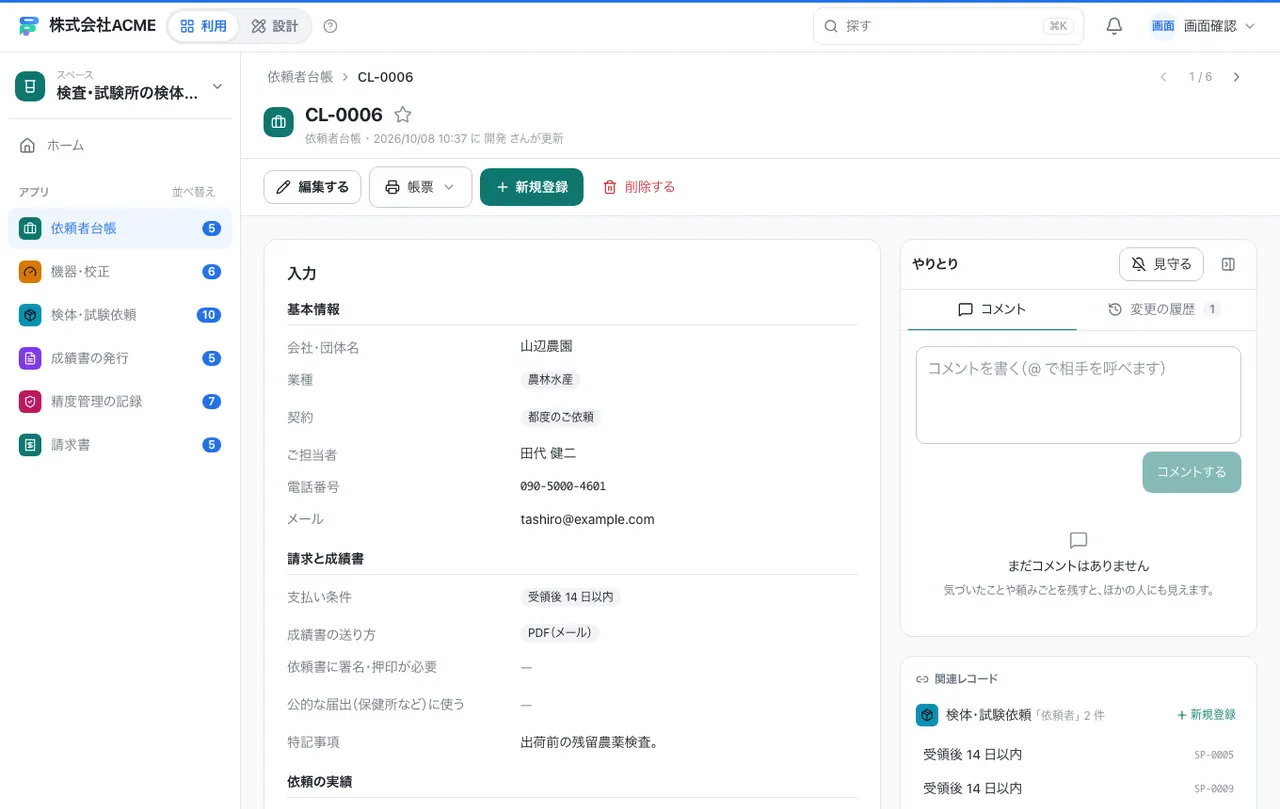Click phone number 090-5000-4601
The image size is (1280, 809).
coord(563,487)
